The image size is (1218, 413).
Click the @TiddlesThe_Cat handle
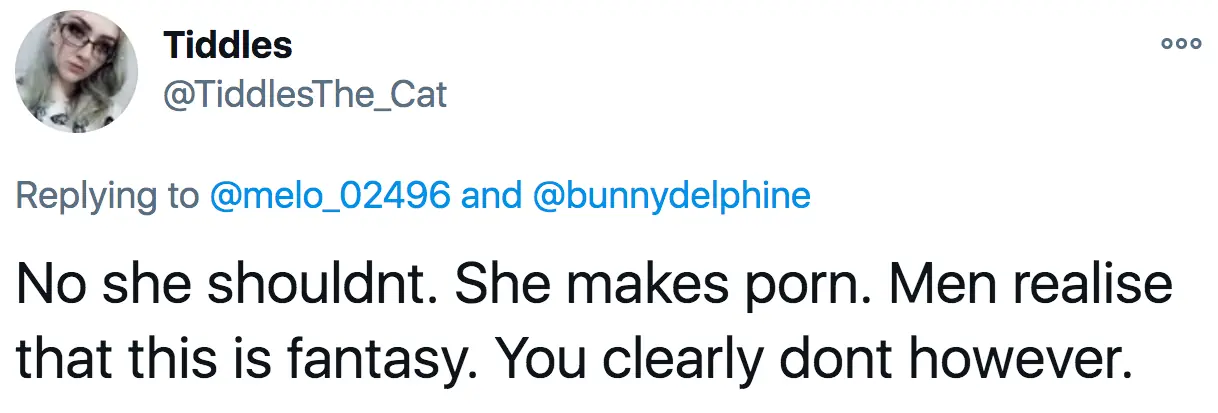[x=304, y=94]
